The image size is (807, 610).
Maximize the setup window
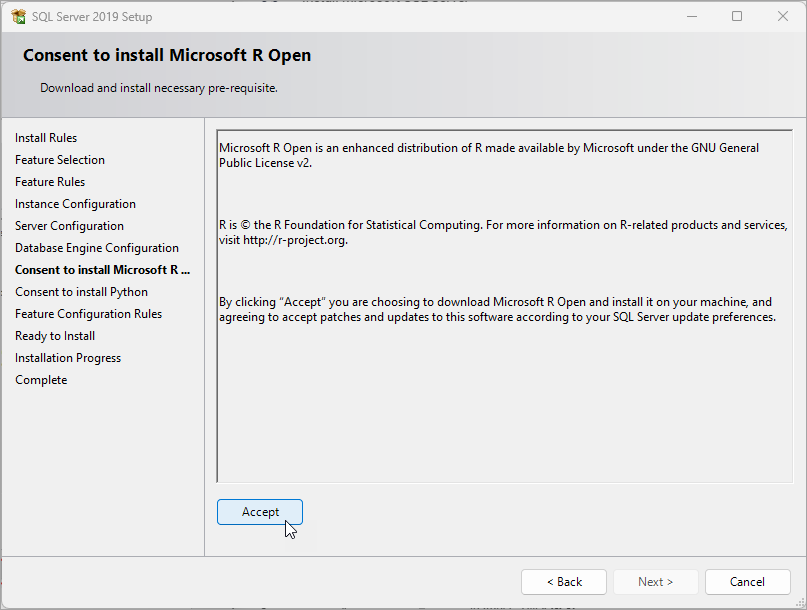[x=737, y=16]
